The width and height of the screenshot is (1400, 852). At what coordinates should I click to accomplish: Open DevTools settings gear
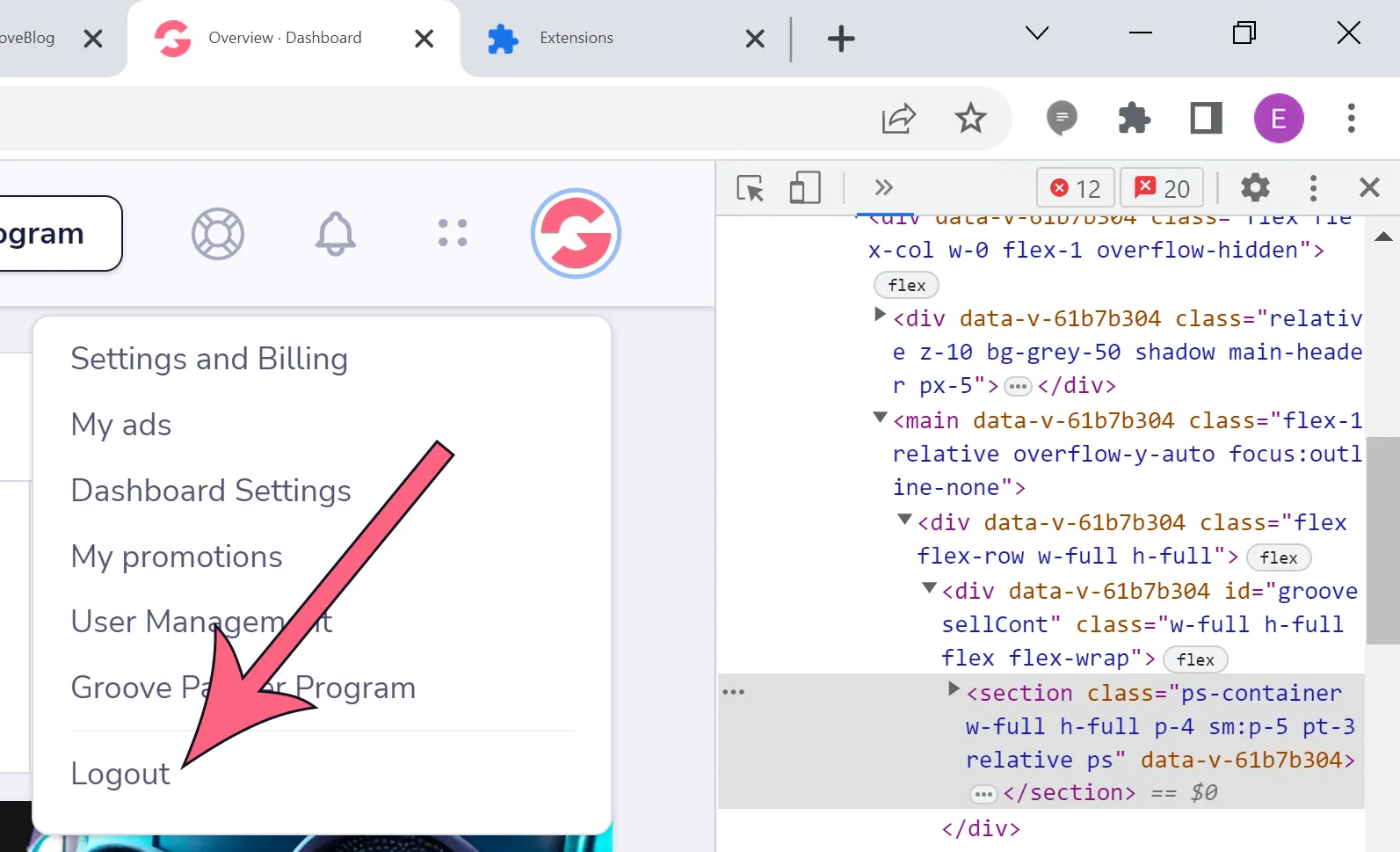click(1255, 187)
